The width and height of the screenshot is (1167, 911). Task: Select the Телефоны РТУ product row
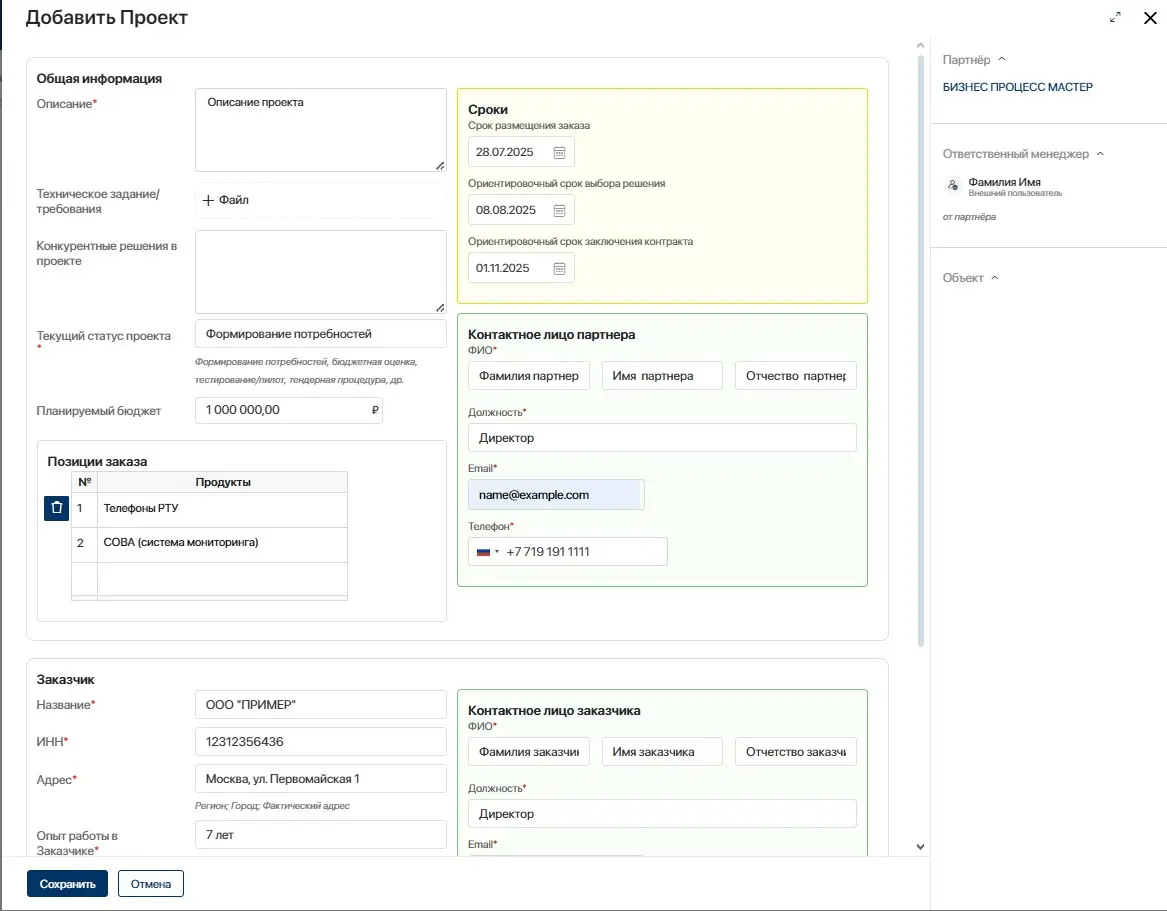pos(222,508)
